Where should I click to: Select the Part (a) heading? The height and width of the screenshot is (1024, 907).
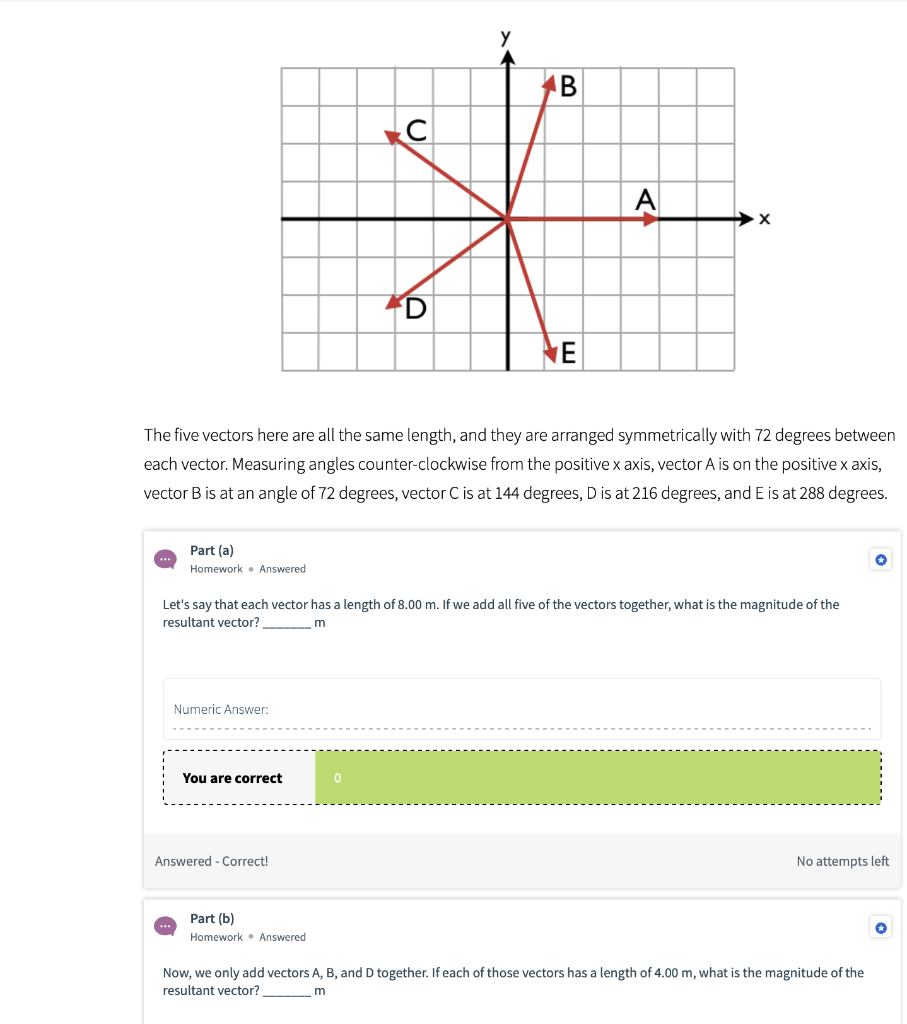coord(212,549)
